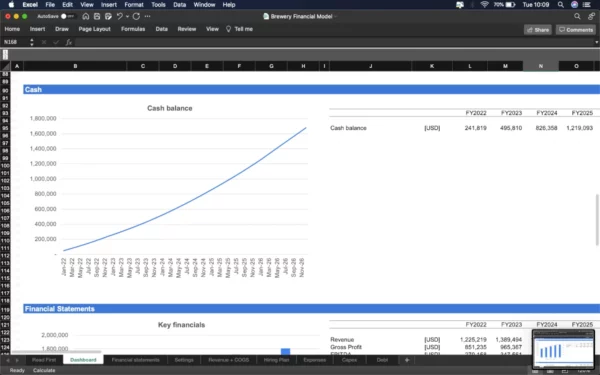Screen dimensions: 600x375
Task: Click the Save icon in title bar
Action: [x=97, y=16]
